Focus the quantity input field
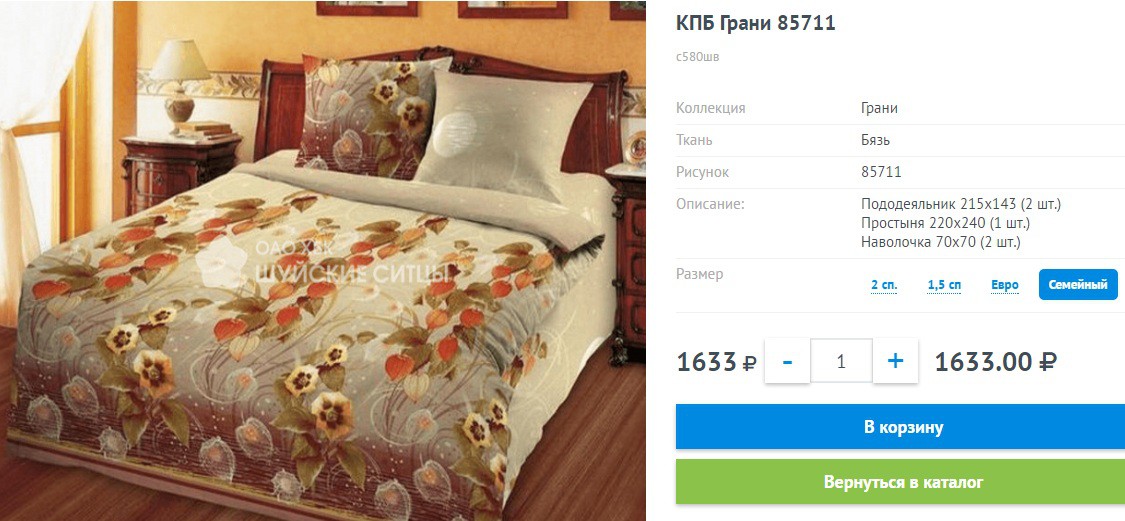 click(842, 361)
